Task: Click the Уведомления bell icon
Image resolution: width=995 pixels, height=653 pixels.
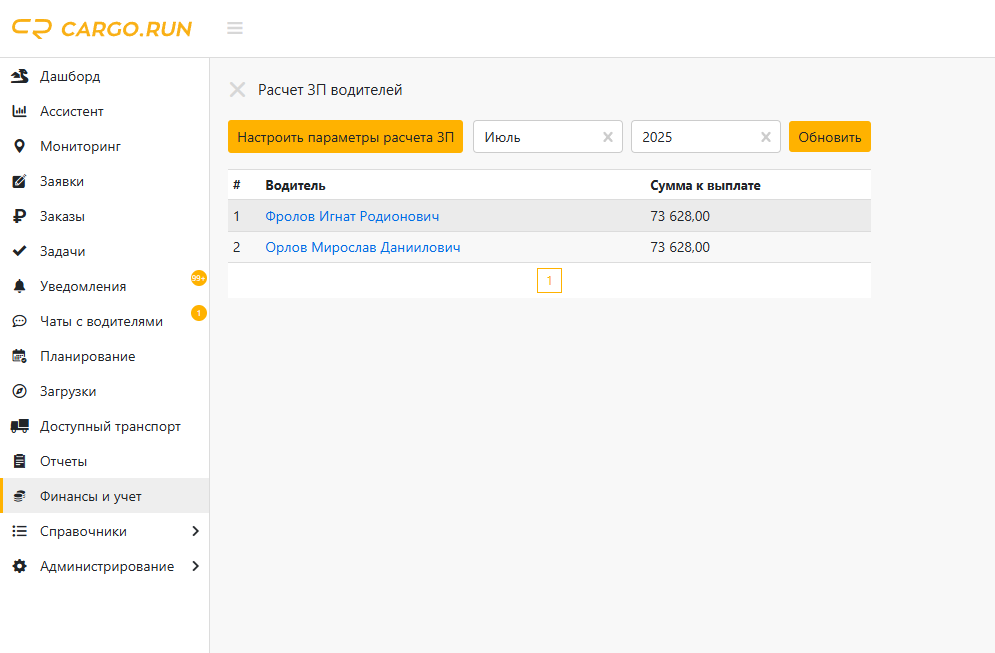Action: coord(19,287)
